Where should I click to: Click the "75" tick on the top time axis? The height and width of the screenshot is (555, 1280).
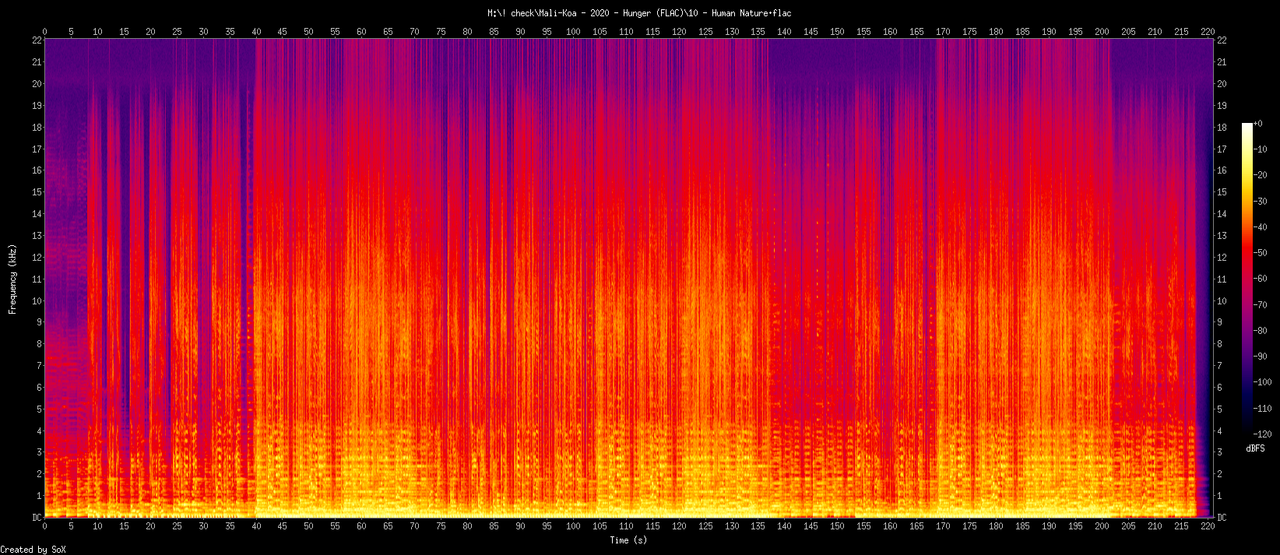pos(441,31)
